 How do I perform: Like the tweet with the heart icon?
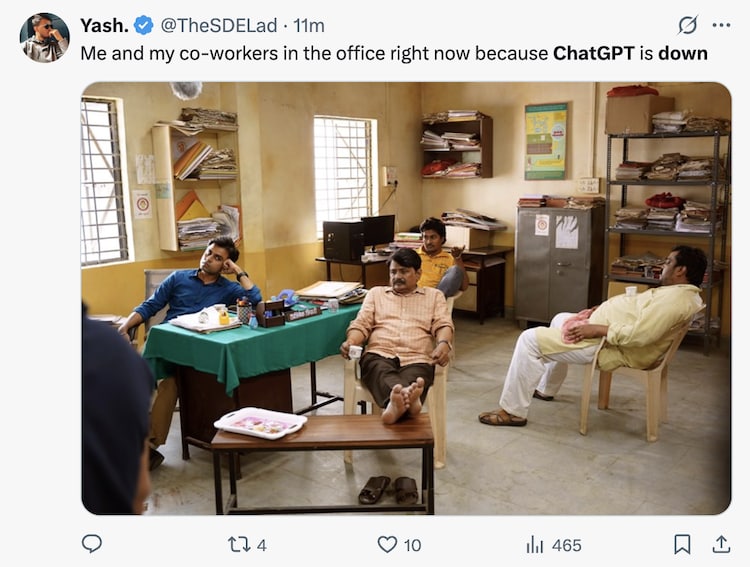pos(387,544)
